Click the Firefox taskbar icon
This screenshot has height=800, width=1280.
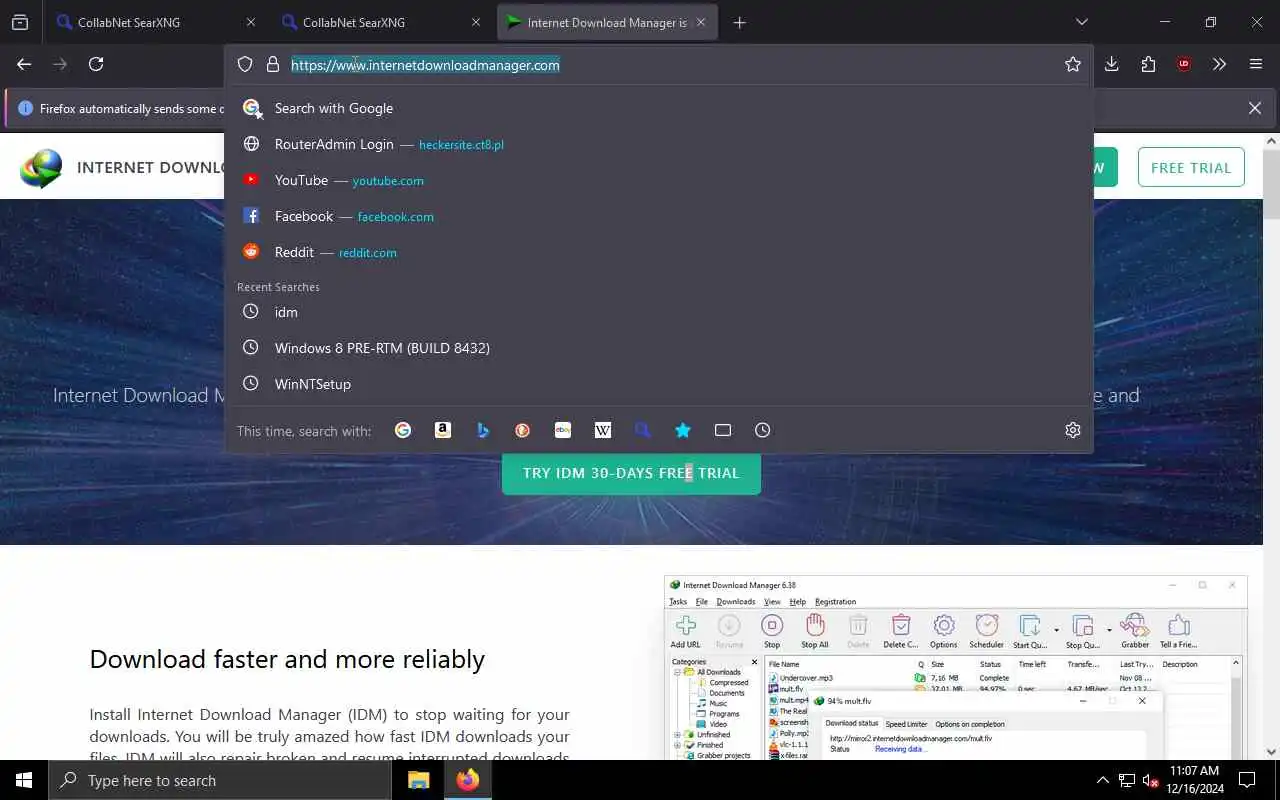(467, 780)
